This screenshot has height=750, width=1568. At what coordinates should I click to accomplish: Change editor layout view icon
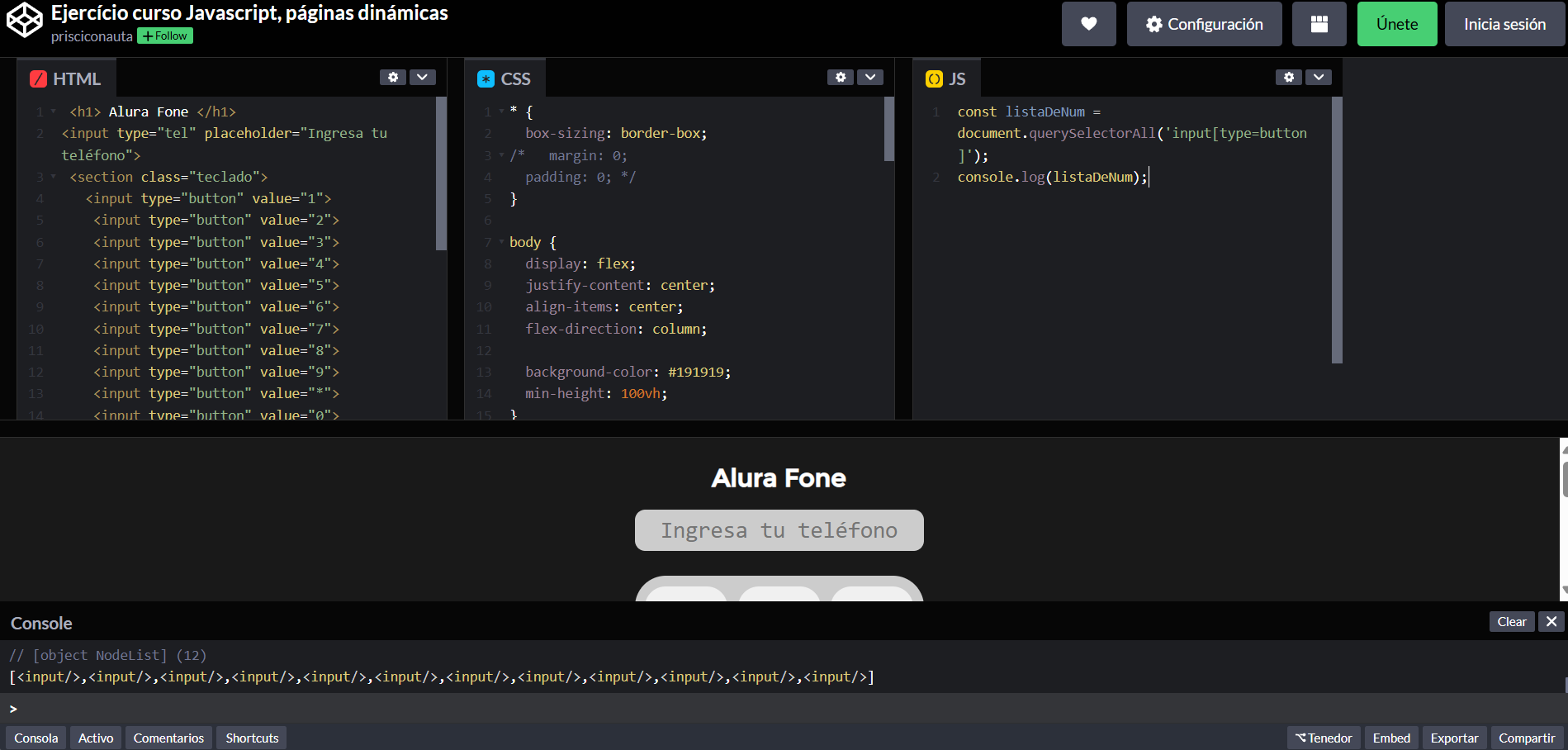coord(1319,24)
